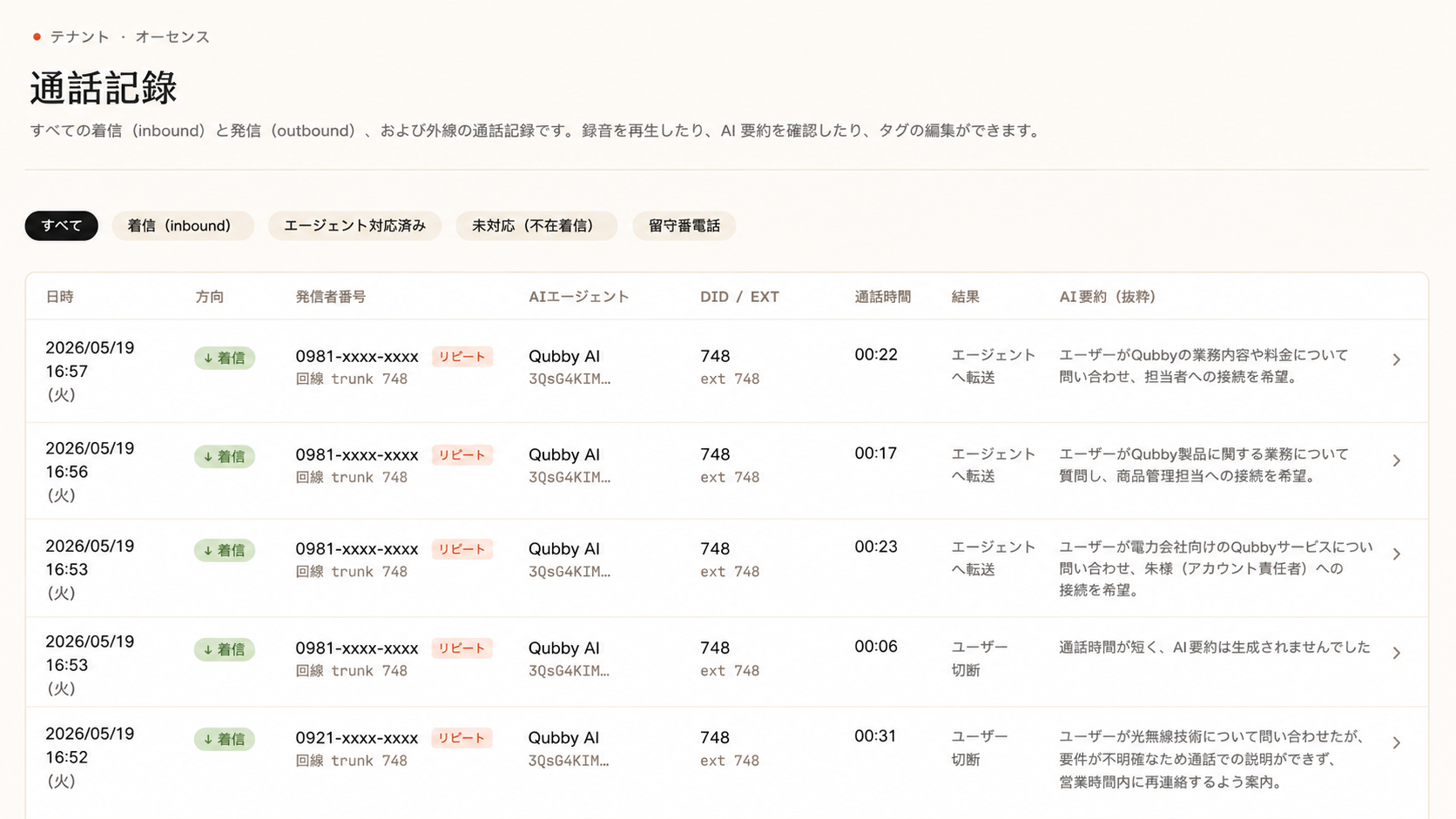Click リピート tag in 16:56 row

tap(462, 455)
